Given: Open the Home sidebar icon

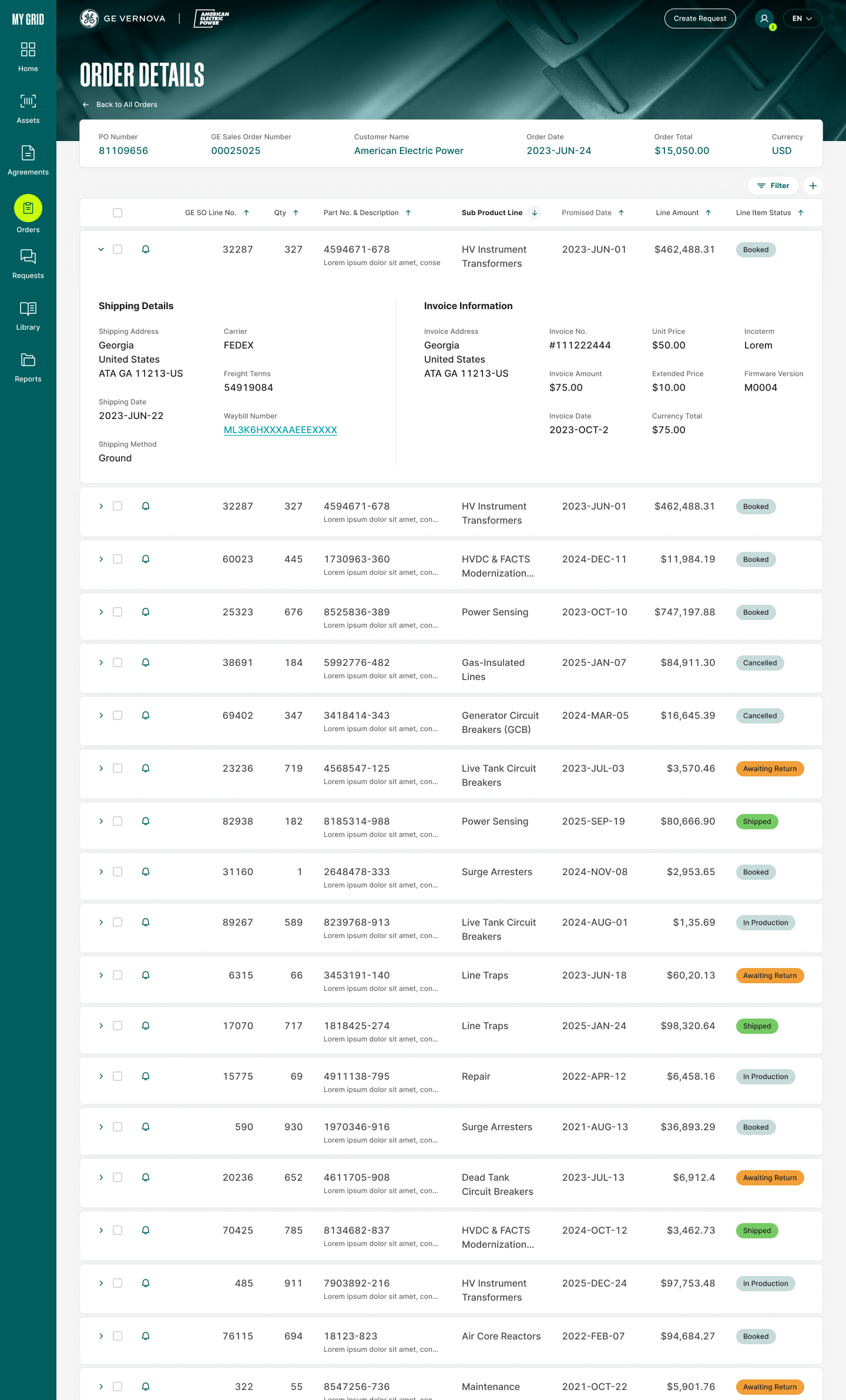Looking at the screenshot, I should pyautogui.click(x=28, y=49).
